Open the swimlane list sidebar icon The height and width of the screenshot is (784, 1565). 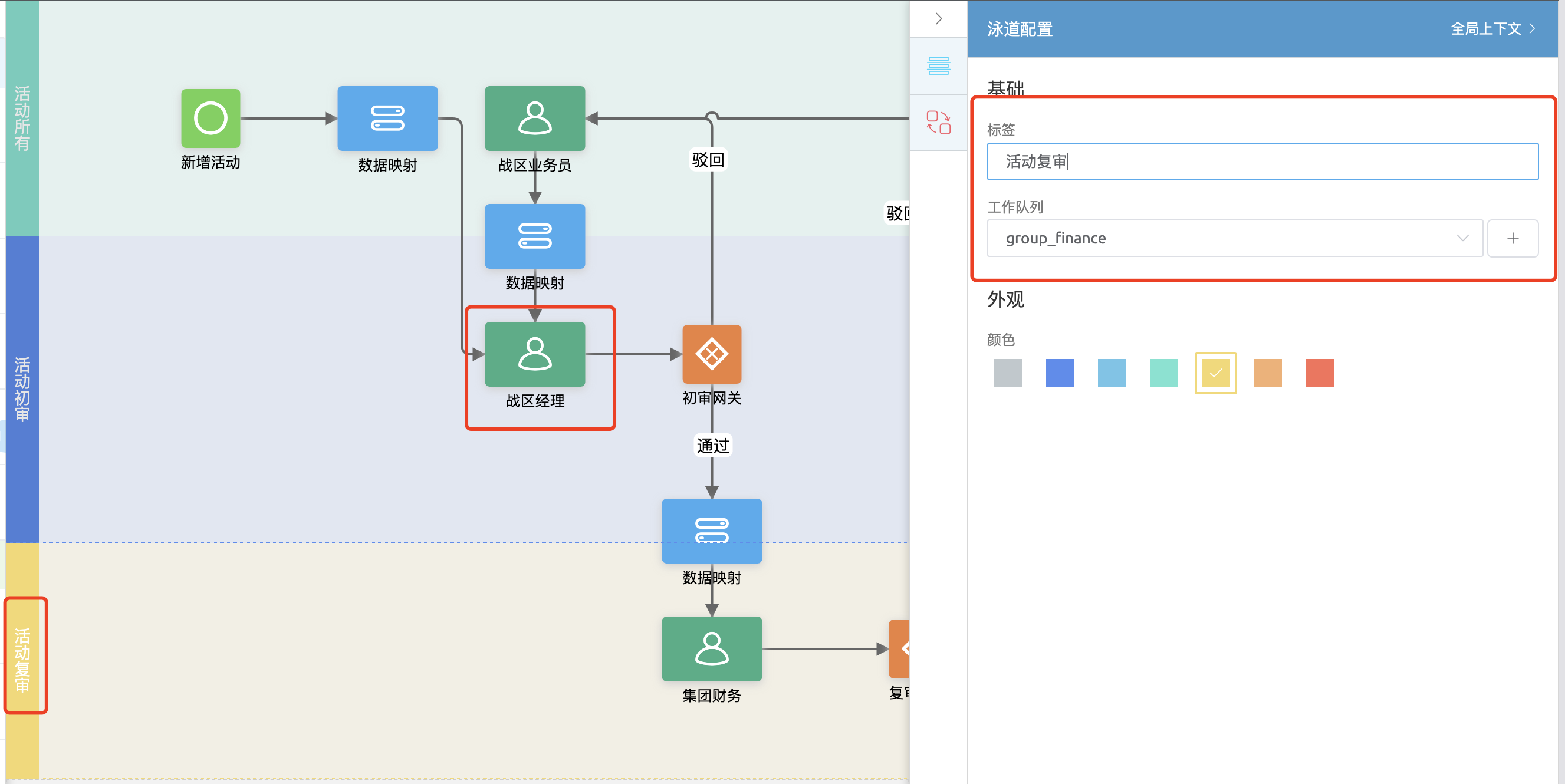click(x=938, y=65)
